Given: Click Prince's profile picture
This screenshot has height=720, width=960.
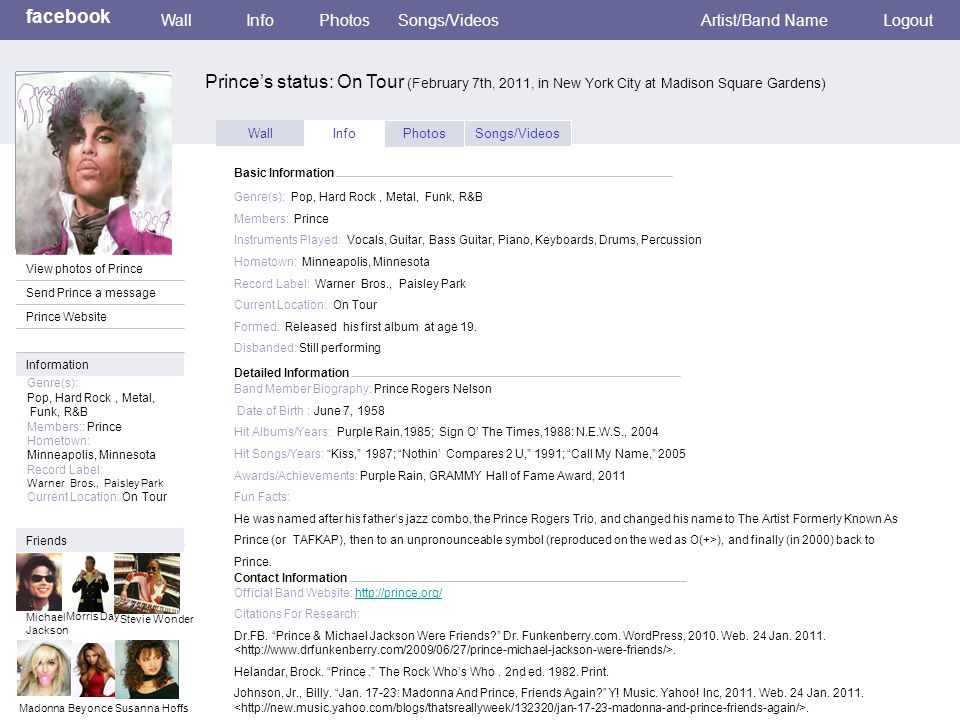Looking at the screenshot, I should (94, 163).
